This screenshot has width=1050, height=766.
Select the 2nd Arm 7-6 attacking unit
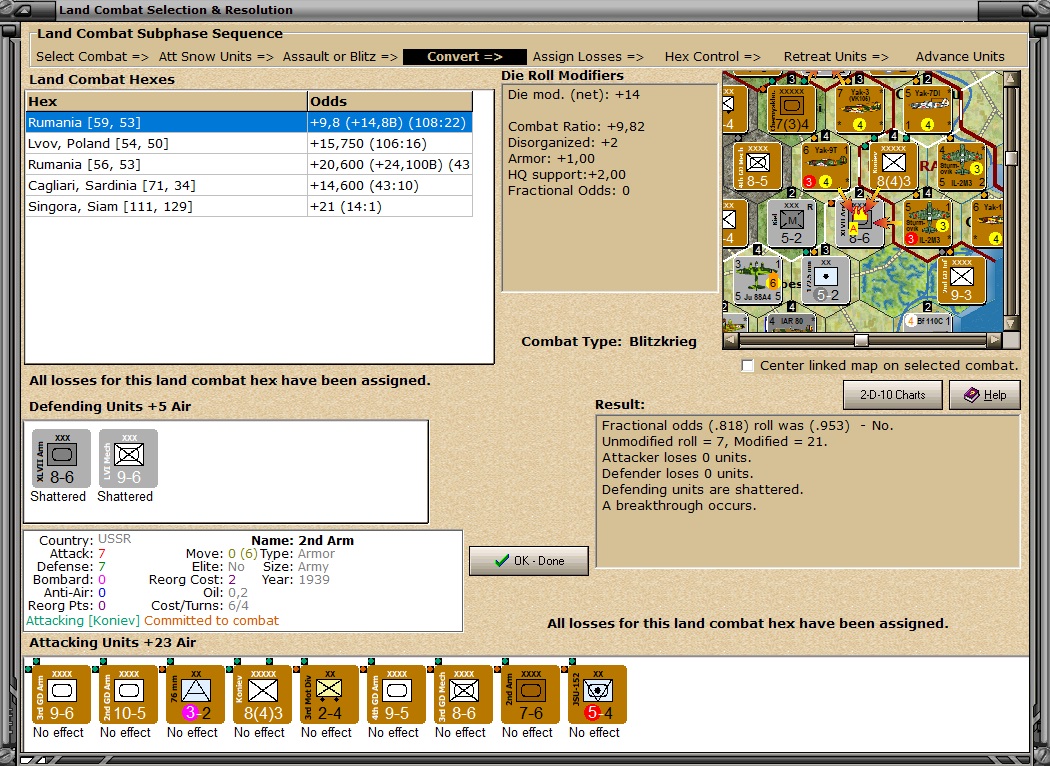coord(530,694)
